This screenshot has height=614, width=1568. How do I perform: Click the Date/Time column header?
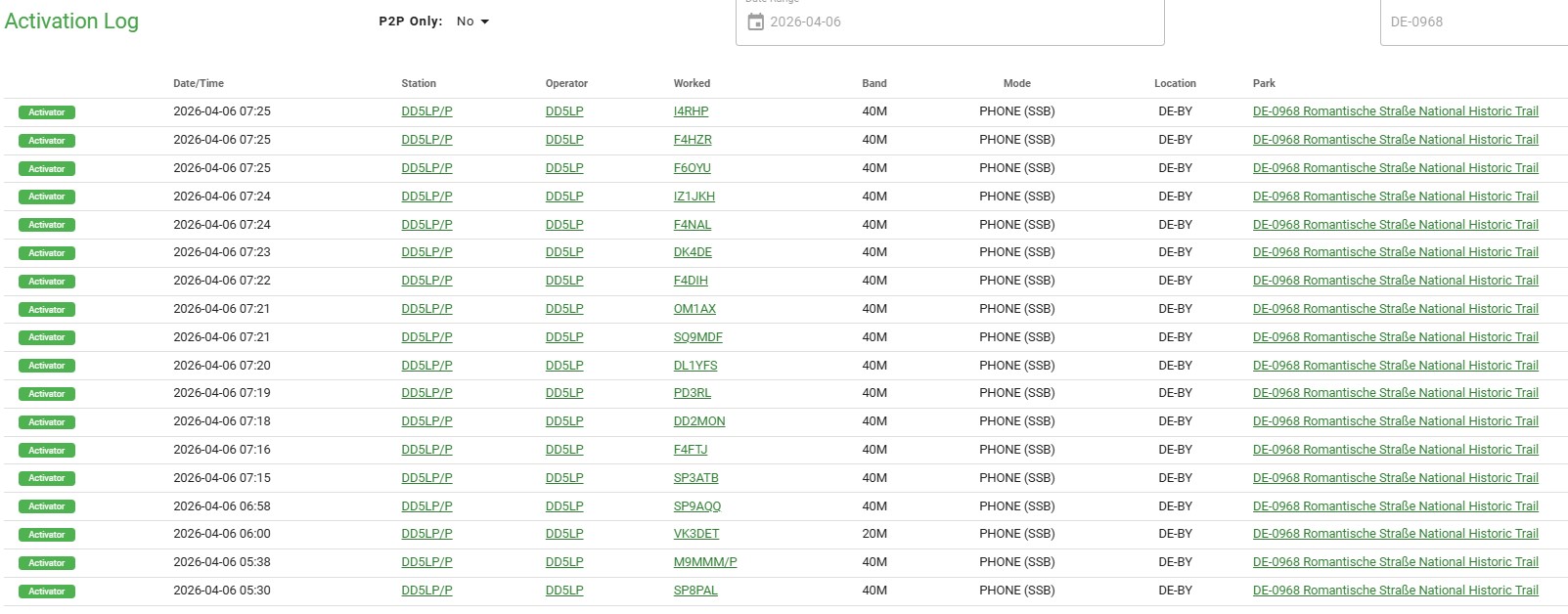tap(199, 84)
